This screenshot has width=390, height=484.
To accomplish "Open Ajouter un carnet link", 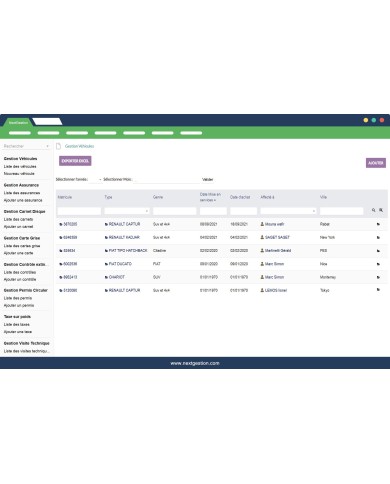I will click(x=18, y=227).
